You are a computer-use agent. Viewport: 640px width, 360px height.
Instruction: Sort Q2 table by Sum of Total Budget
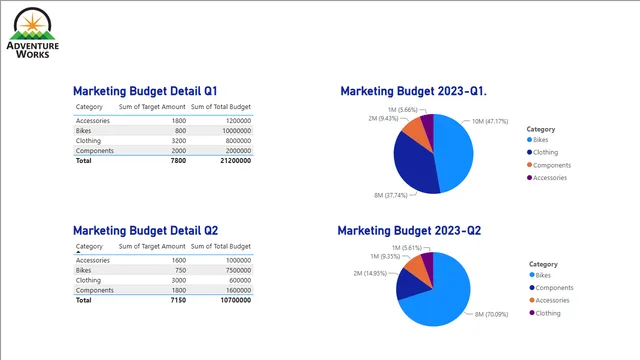[220, 247]
